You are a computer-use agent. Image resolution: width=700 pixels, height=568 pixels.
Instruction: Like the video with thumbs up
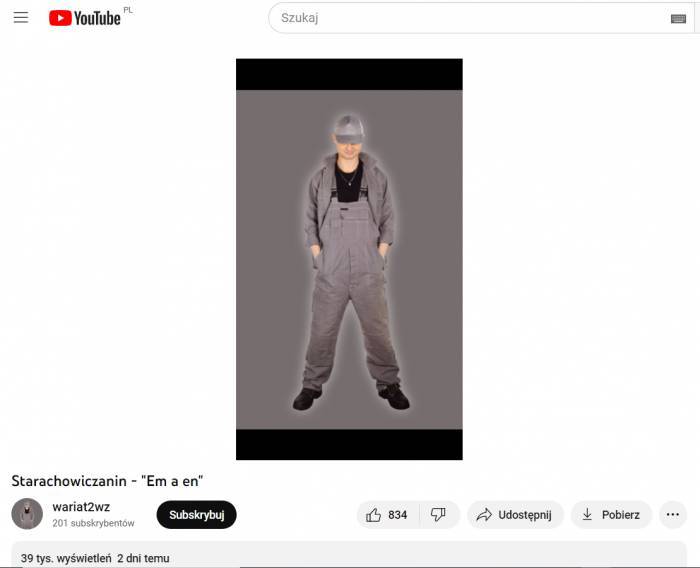(373, 515)
